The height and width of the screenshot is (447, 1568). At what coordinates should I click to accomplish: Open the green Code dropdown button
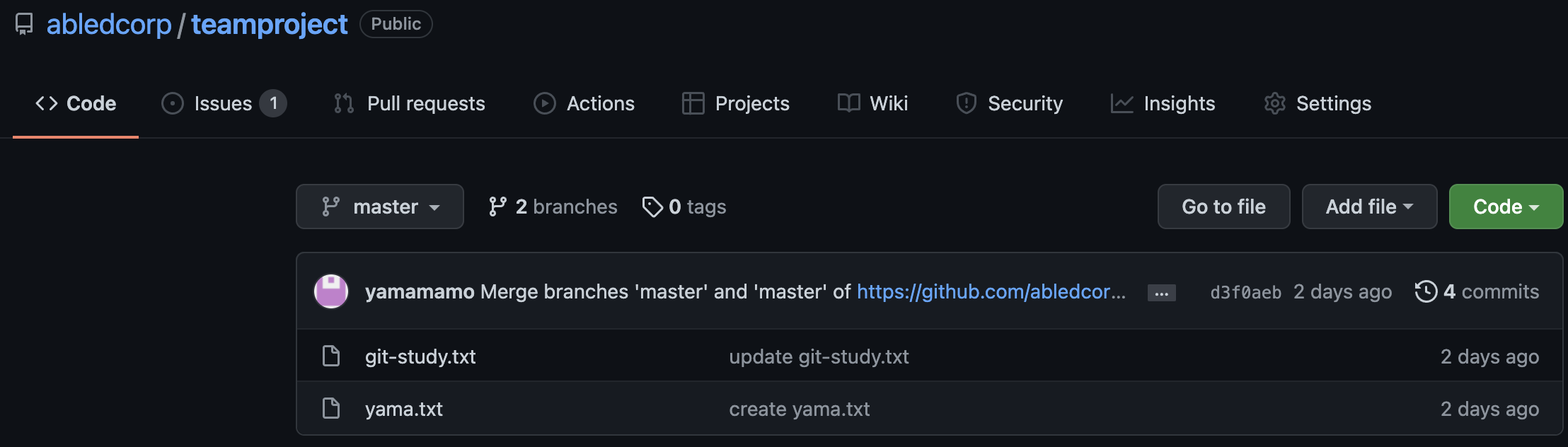point(1506,207)
